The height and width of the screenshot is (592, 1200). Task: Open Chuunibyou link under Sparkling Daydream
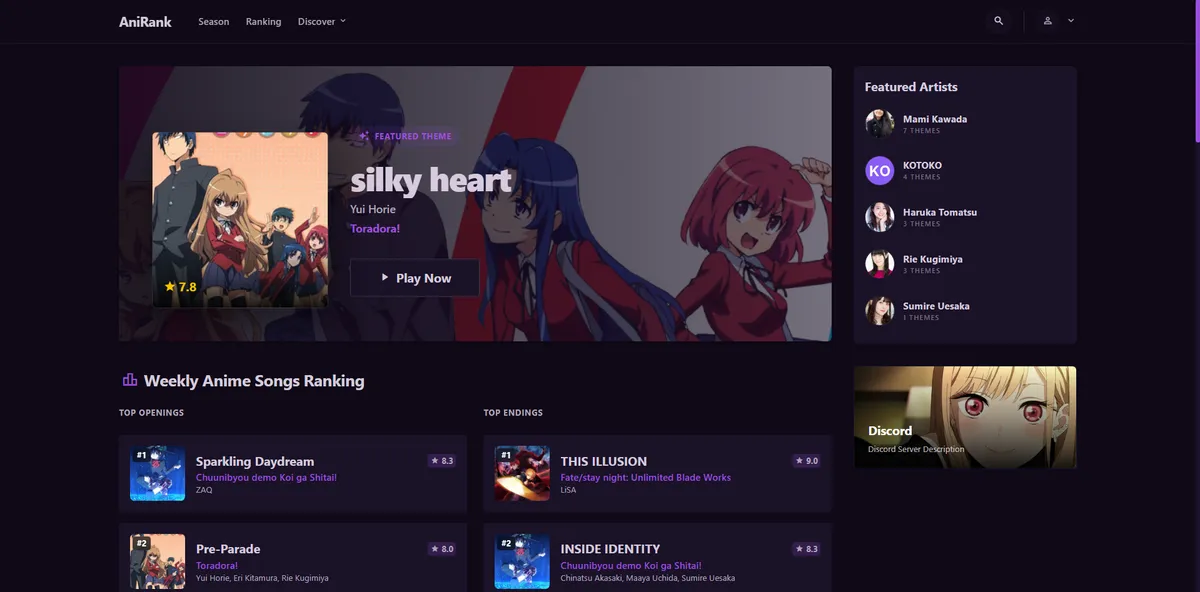click(x=266, y=477)
